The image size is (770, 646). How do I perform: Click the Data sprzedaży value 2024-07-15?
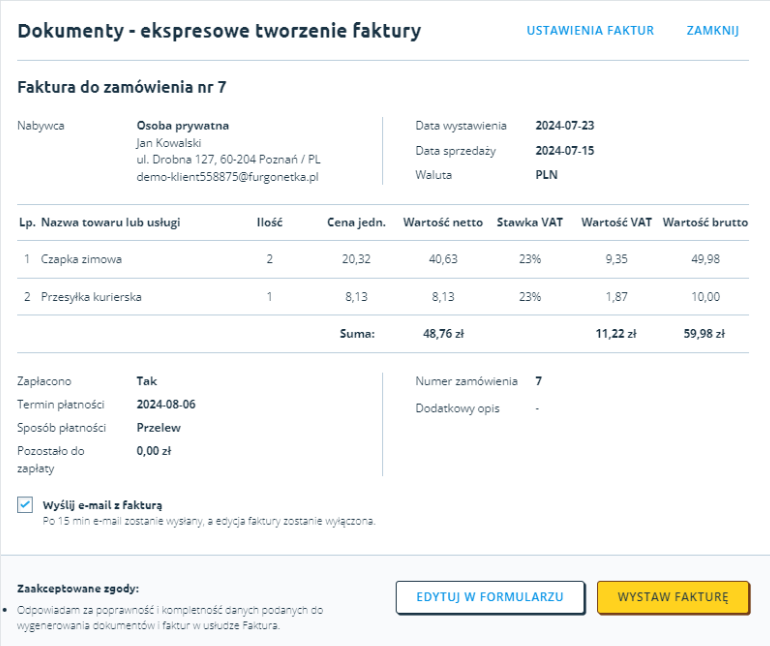coord(565,151)
